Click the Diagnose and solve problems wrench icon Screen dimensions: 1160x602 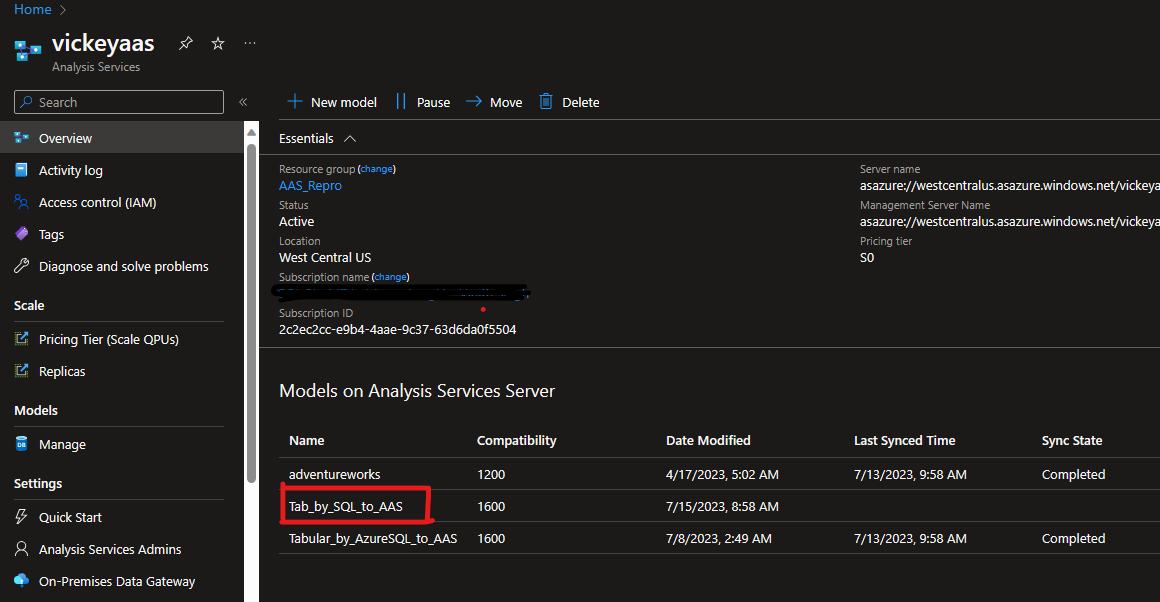point(21,266)
